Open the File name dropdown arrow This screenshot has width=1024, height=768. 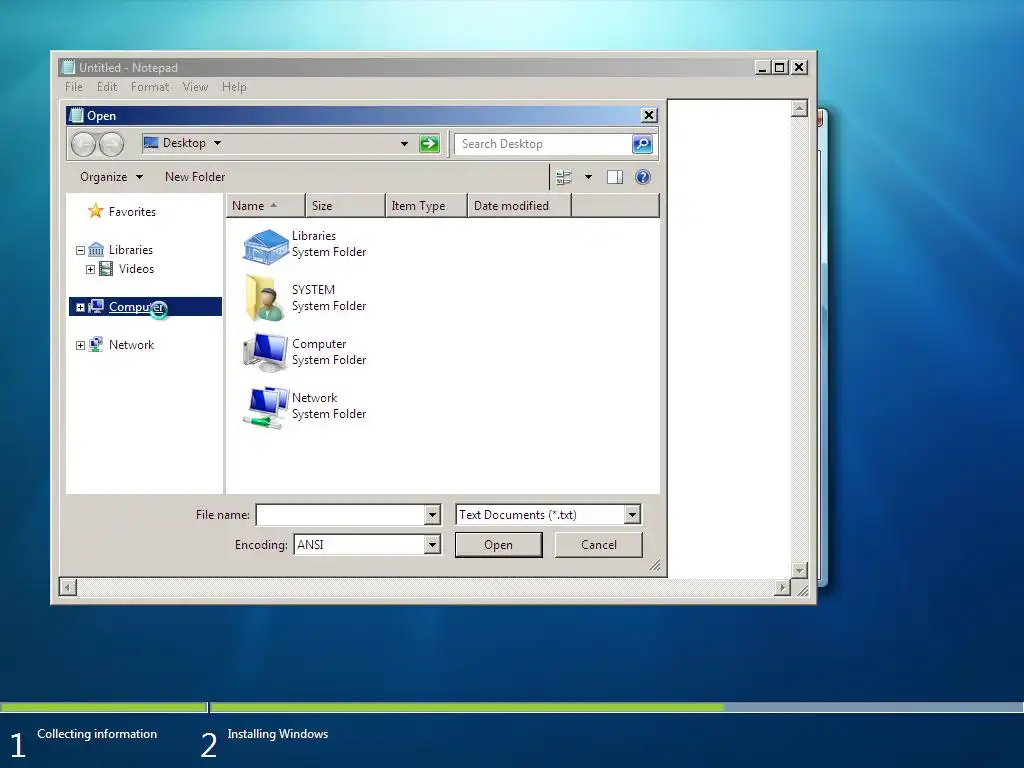point(432,515)
